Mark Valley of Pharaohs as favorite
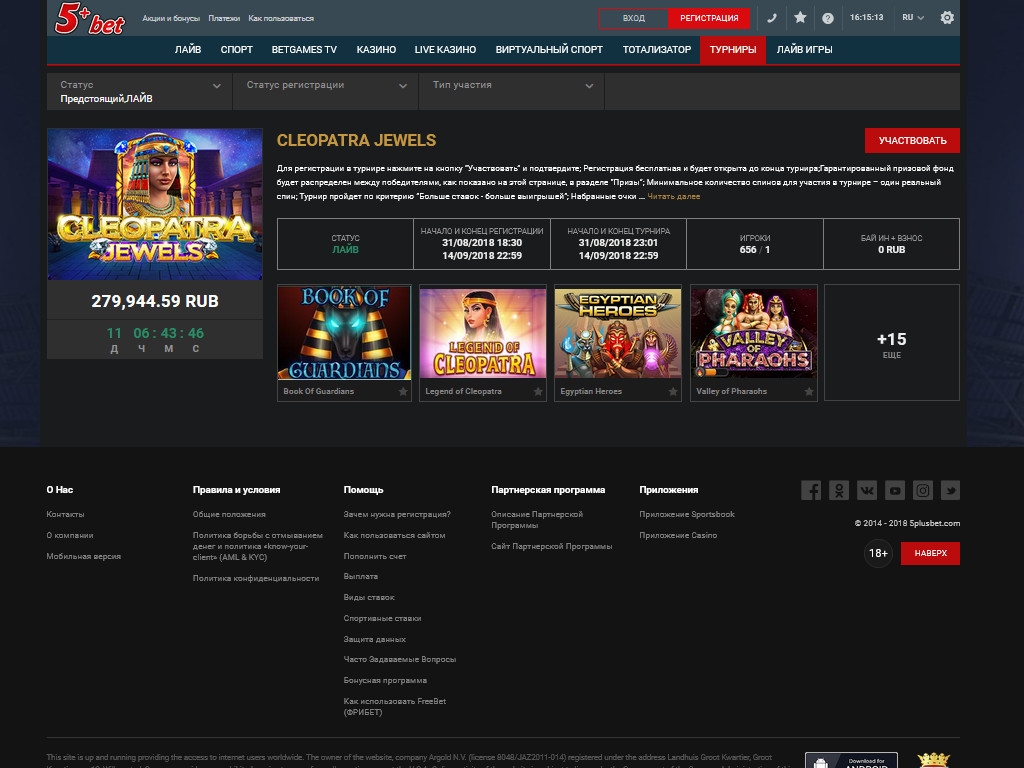Screen dimensions: 1024x768 tap(809, 392)
